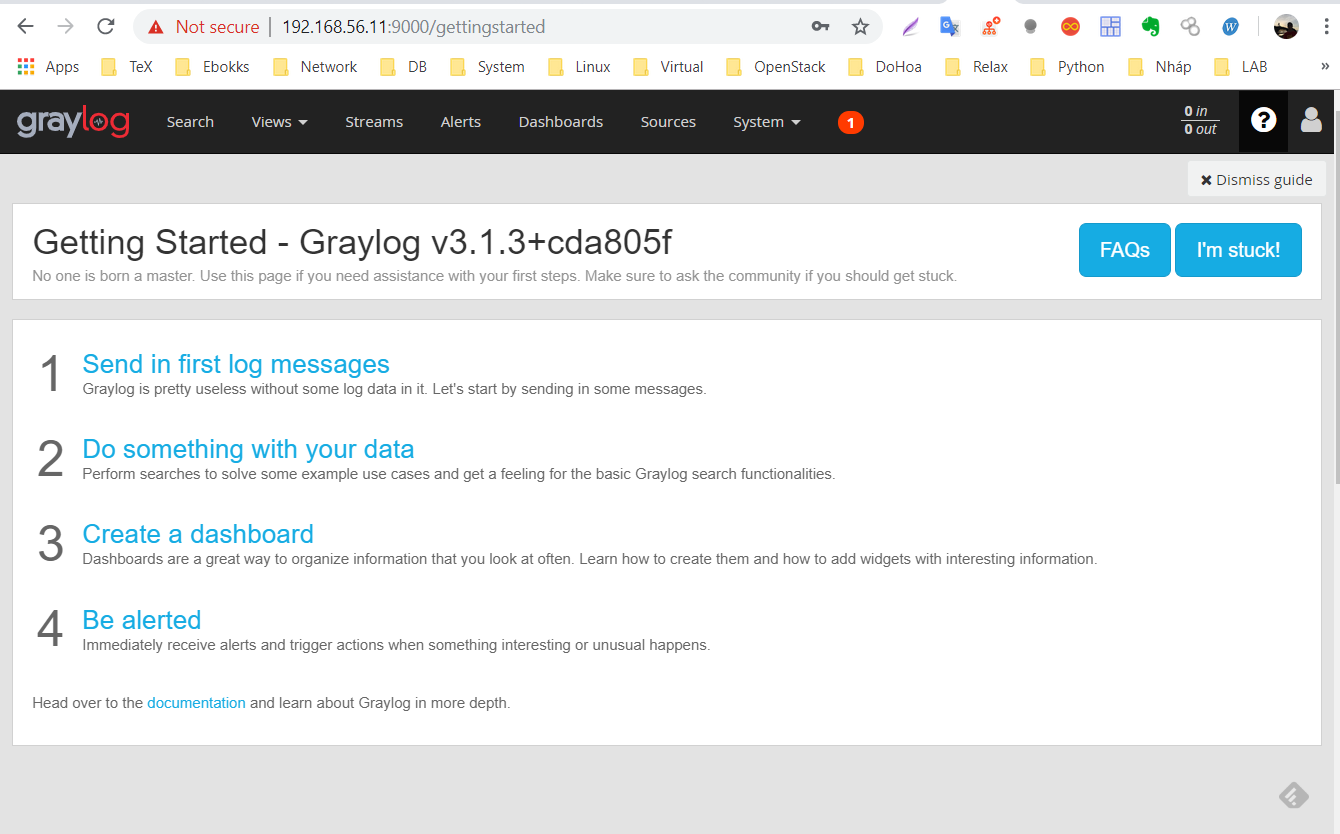This screenshot has width=1340, height=834.
Task: Click the browser back arrow
Action: [x=26, y=27]
